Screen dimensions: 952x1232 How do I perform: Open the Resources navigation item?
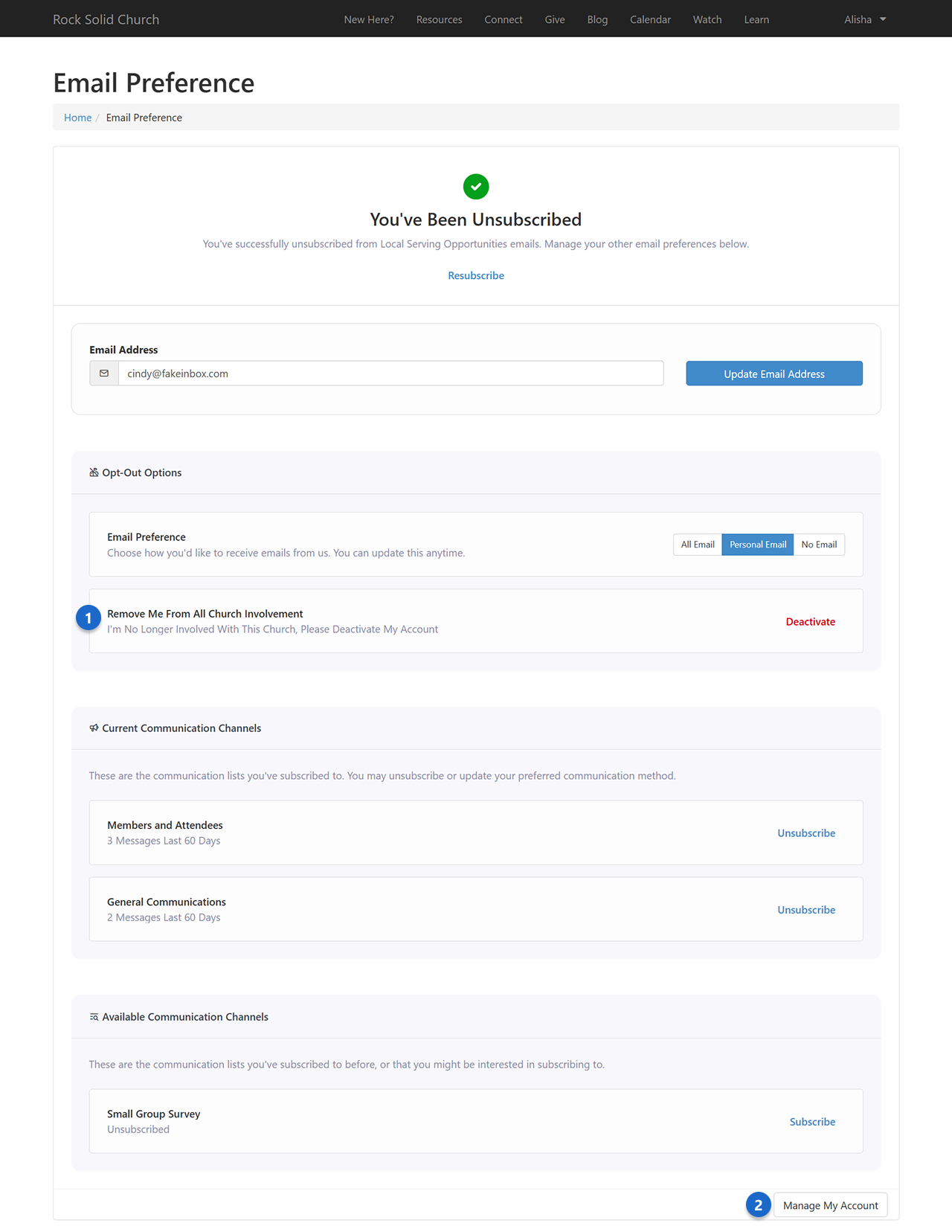point(439,19)
